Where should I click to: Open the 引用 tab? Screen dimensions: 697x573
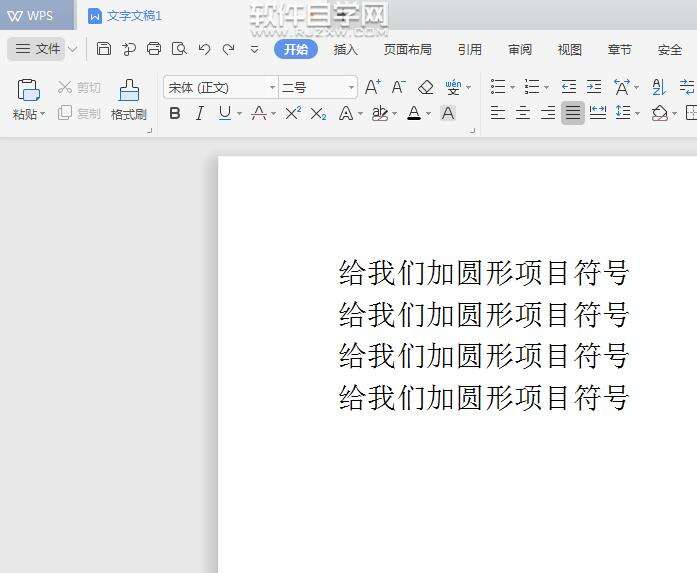[x=470, y=49]
